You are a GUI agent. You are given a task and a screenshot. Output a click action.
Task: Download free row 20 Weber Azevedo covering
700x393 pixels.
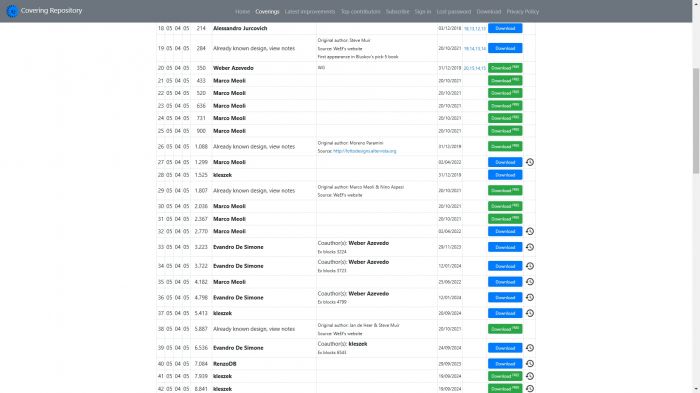click(505, 68)
